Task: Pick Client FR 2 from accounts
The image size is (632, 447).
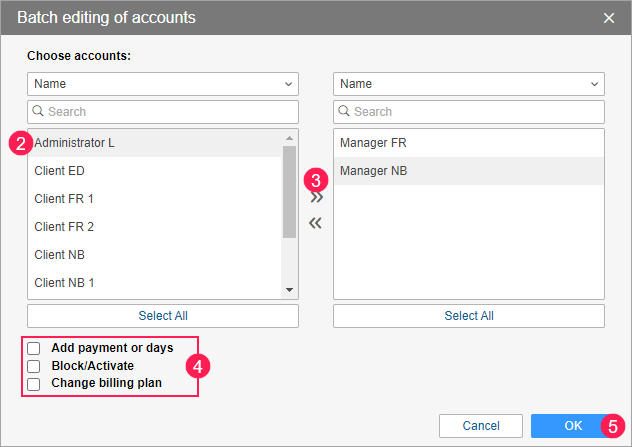Action: 64,227
